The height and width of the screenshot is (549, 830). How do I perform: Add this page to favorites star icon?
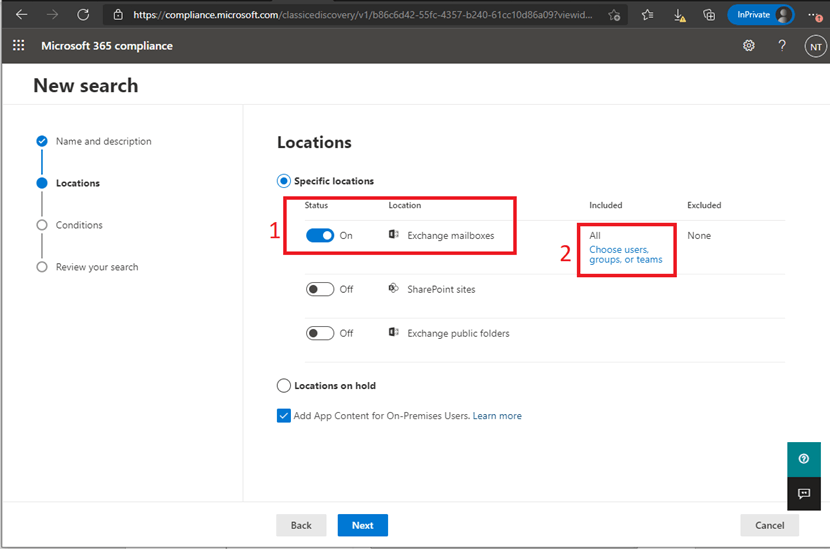(x=614, y=15)
